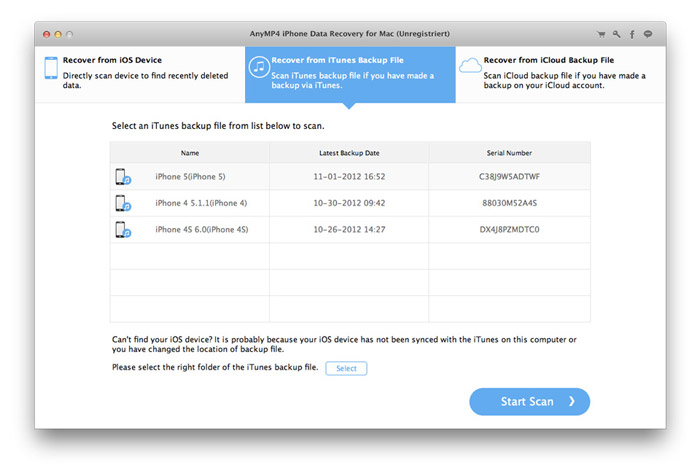
Task: Open the feedback chat bubble icon
Action: tap(648, 33)
